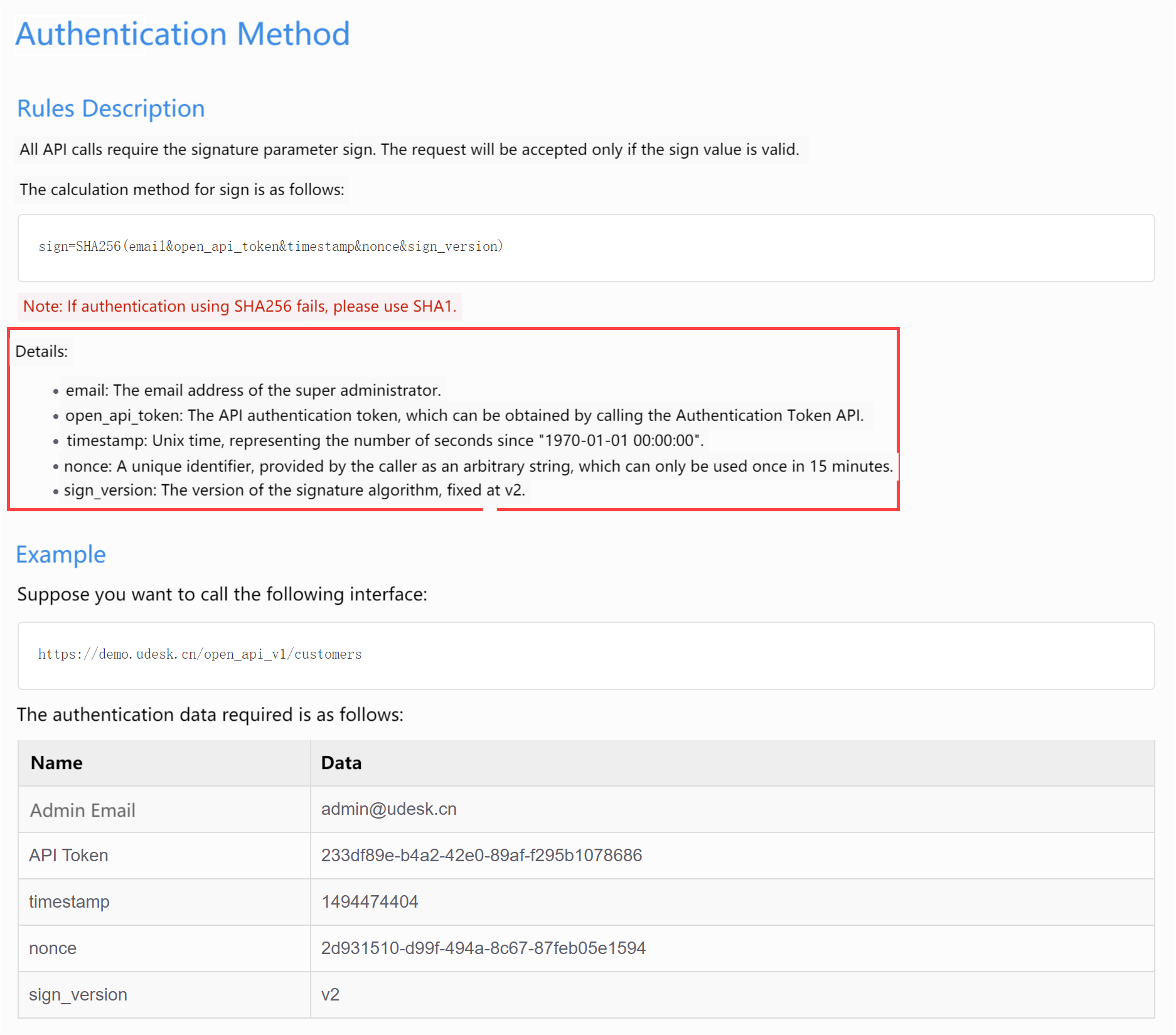Click the Authentication Method page heading
Viewport: 1176px width, 1035px height.
pyautogui.click(x=182, y=34)
